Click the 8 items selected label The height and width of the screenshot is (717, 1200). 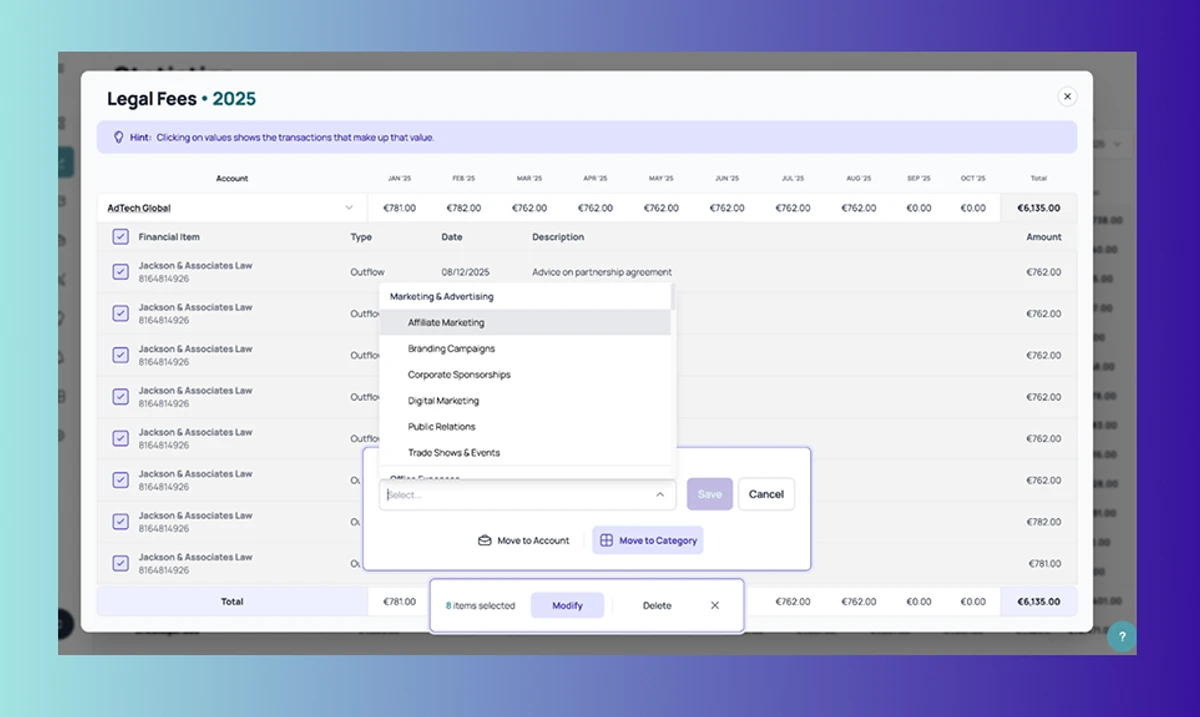pos(480,606)
